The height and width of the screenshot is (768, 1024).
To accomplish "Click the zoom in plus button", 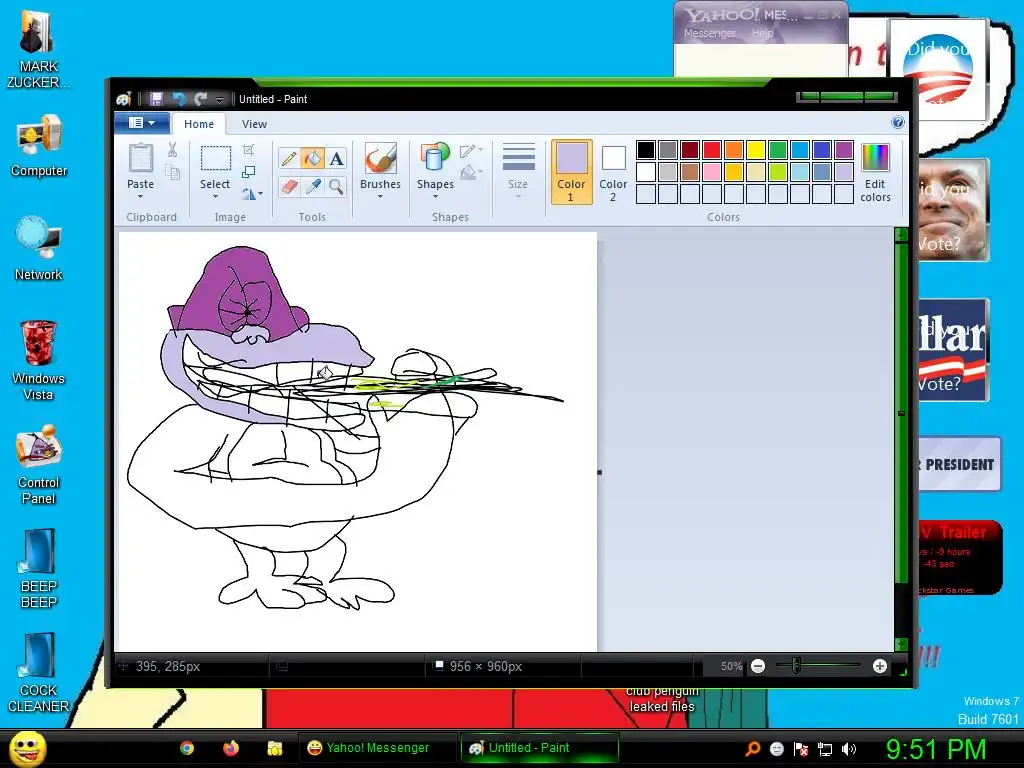I will click(x=880, y=666).
